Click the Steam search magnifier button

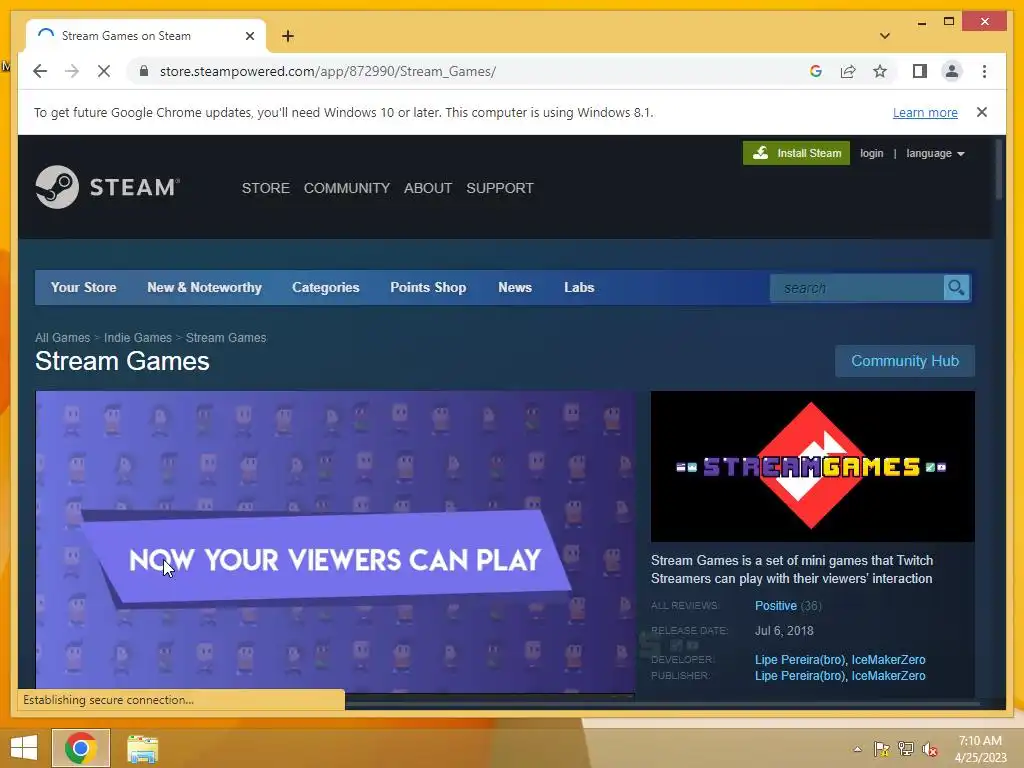click(957, 287)
